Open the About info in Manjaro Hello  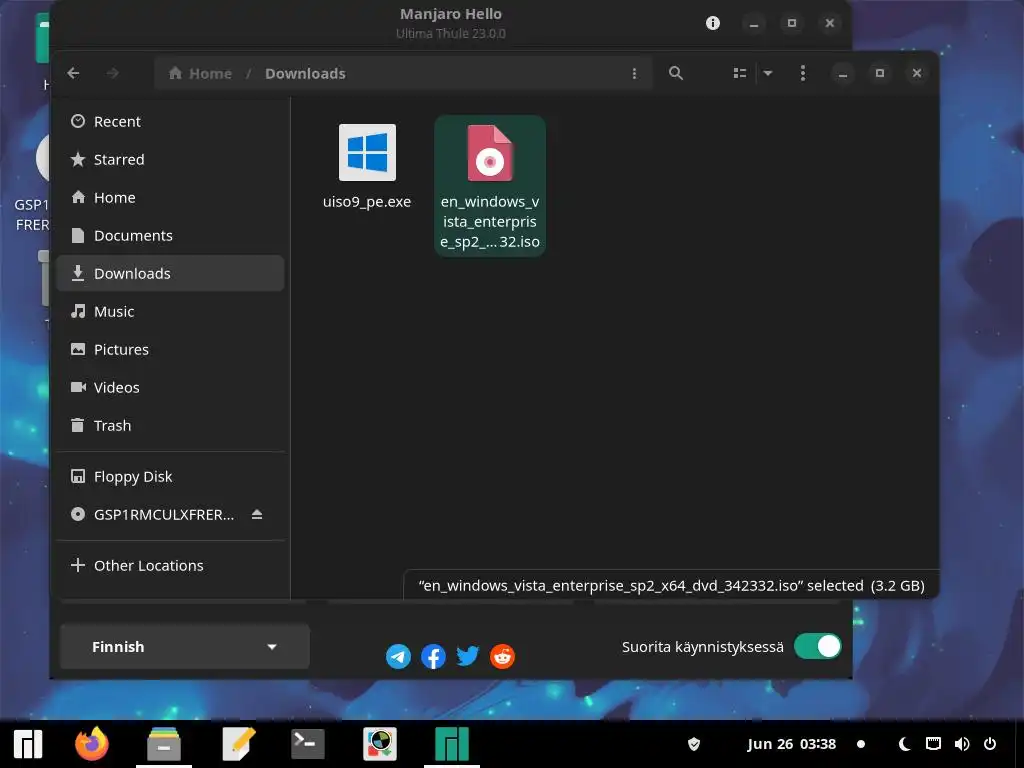click(x=713, y=24)
